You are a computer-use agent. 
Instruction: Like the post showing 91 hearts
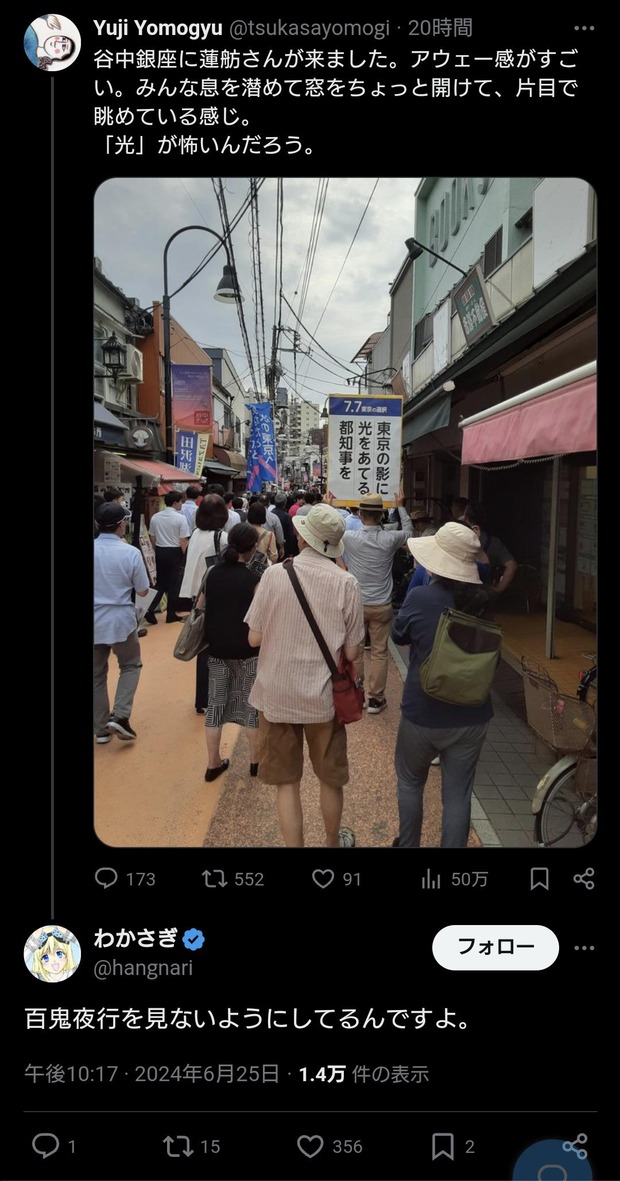tap(323, 878)
